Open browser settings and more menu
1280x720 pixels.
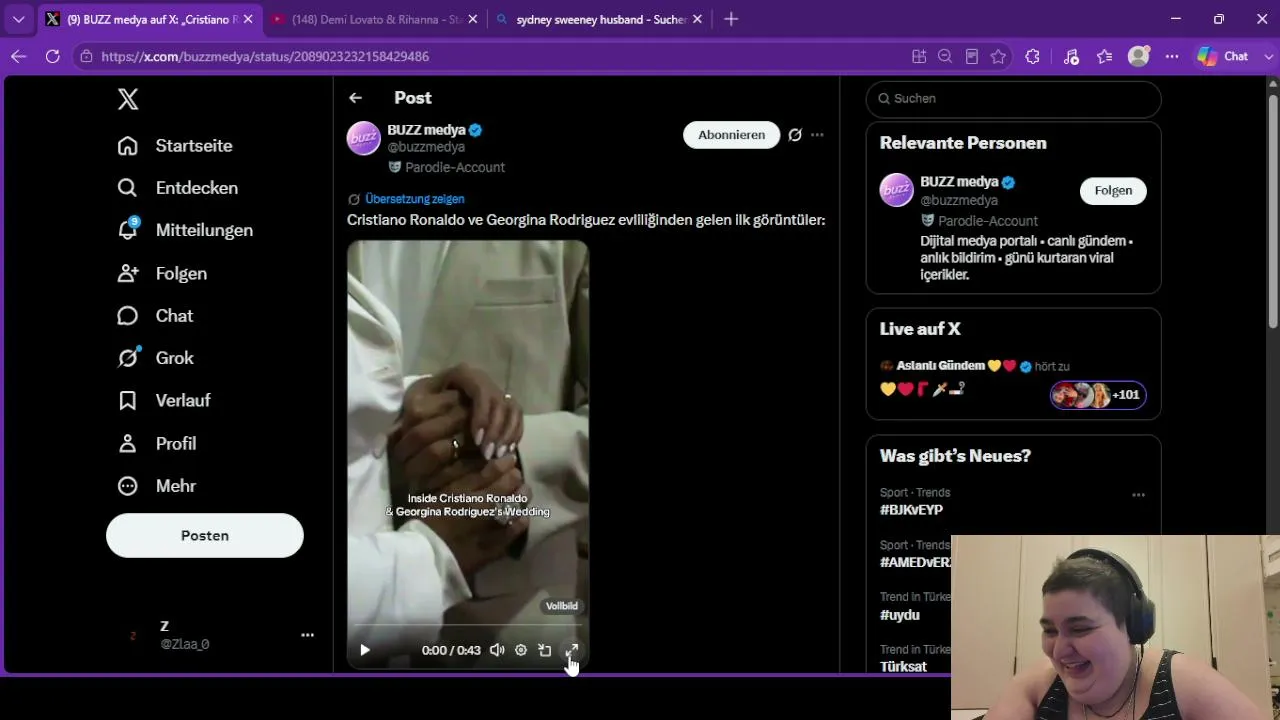point(1172,57)
